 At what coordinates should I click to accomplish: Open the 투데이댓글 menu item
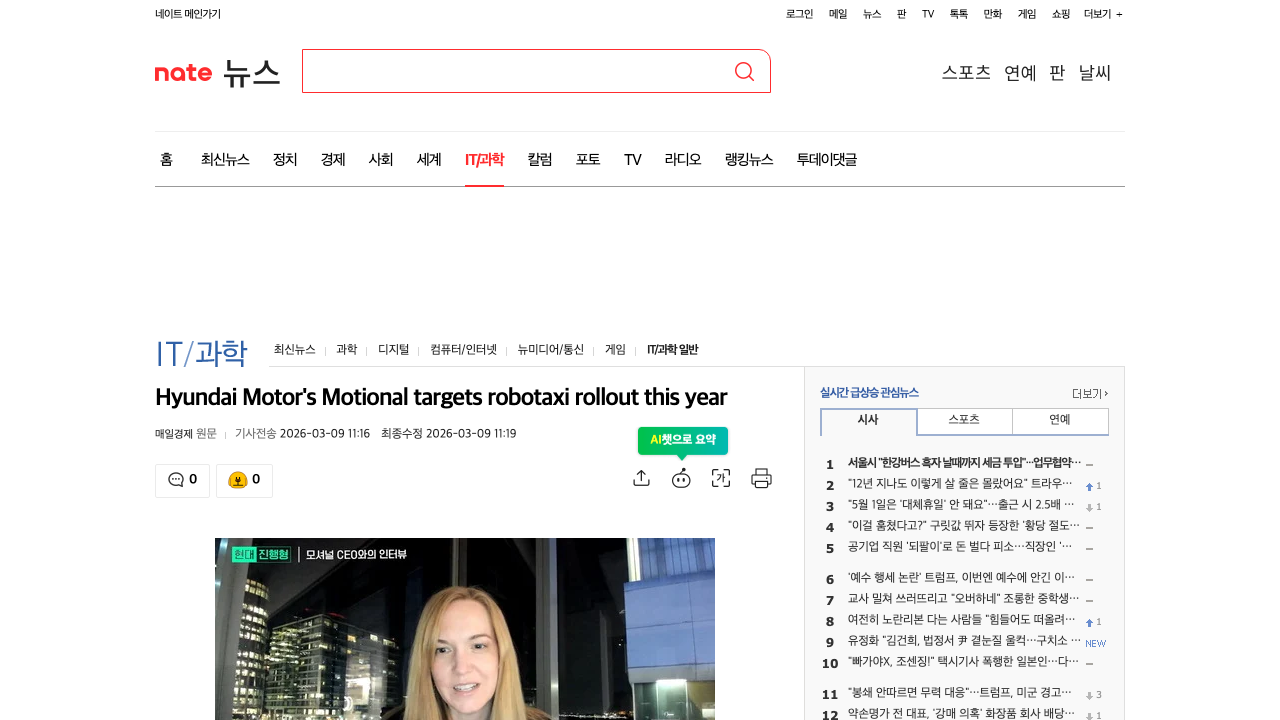tap(827, 159)
